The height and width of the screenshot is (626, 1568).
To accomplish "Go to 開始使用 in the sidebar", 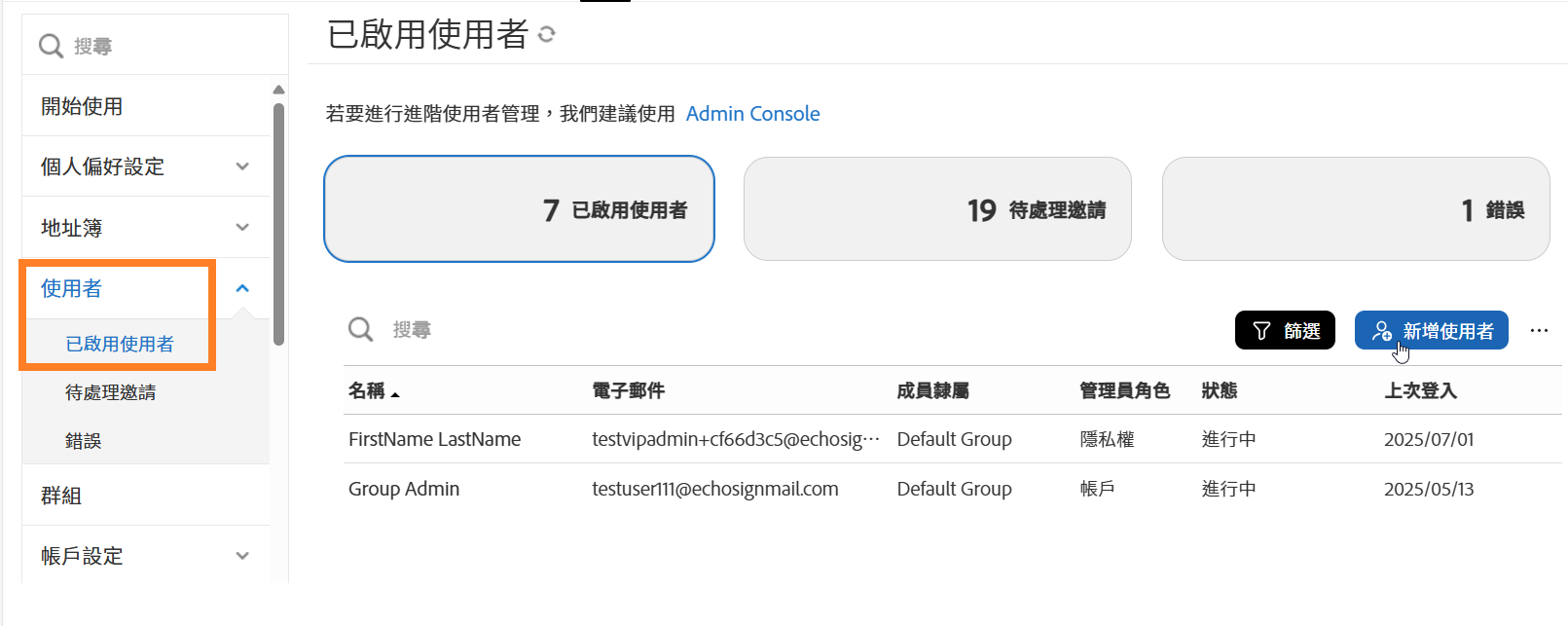I will pos(82,106).
